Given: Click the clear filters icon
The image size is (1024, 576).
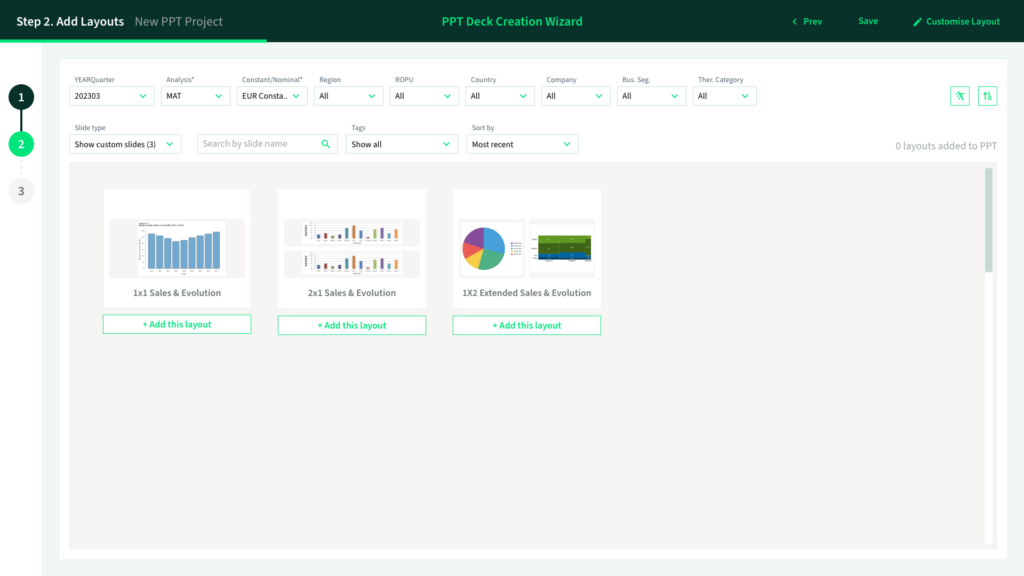Looking at the screenshot, I should [960, 96].
